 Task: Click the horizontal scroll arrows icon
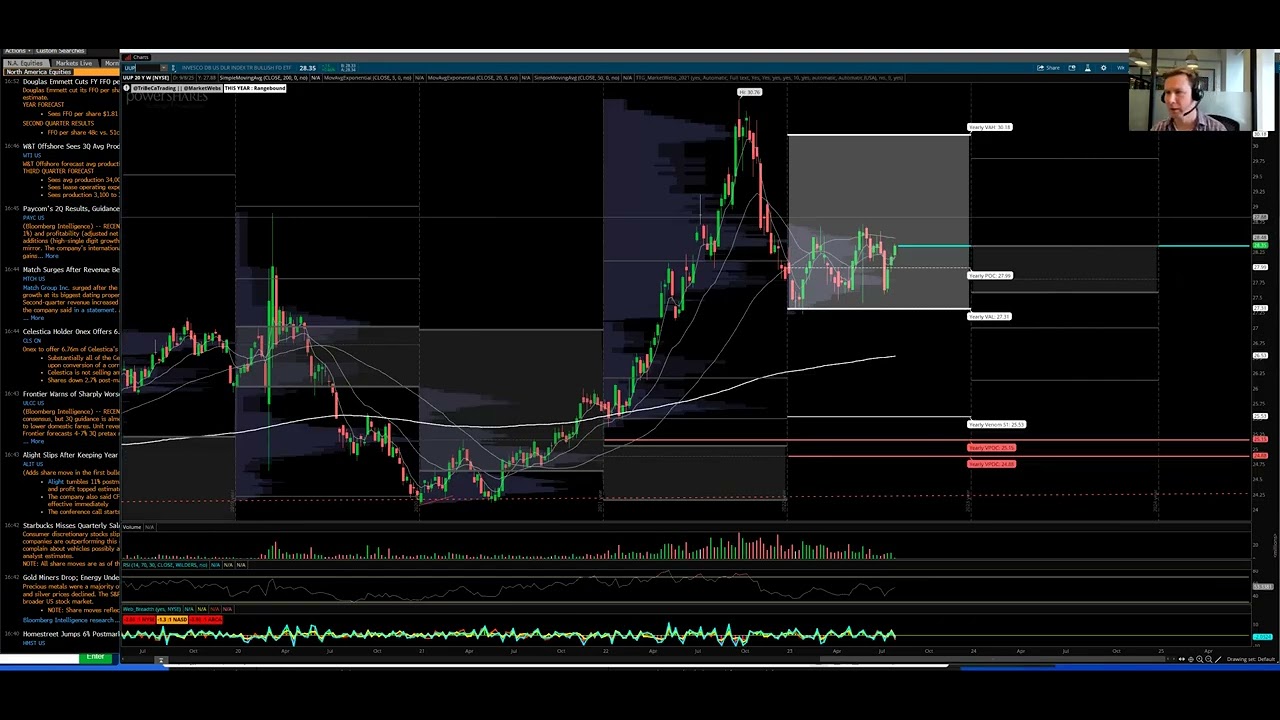1182,659
